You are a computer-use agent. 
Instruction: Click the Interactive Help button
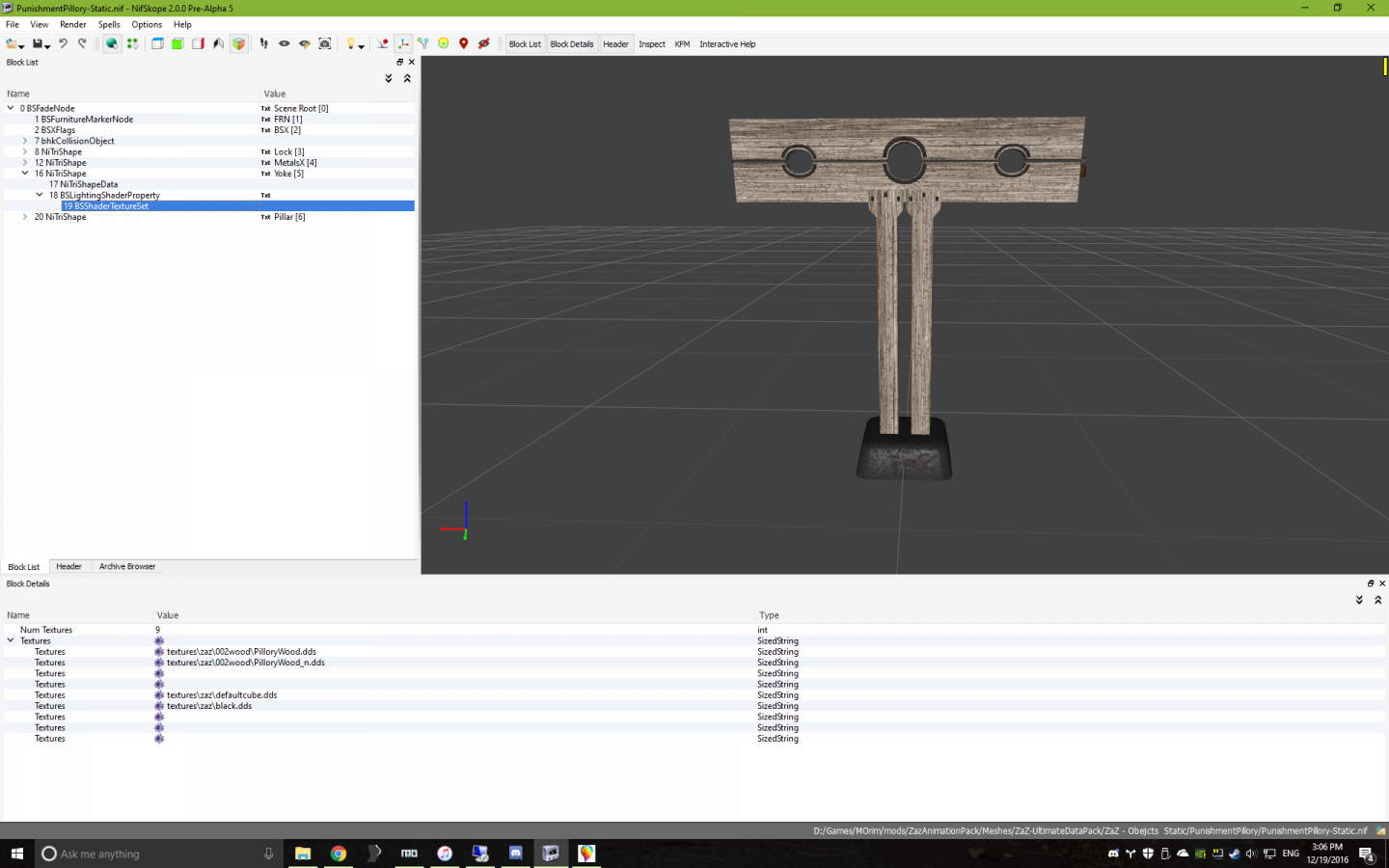click(727, 44)
